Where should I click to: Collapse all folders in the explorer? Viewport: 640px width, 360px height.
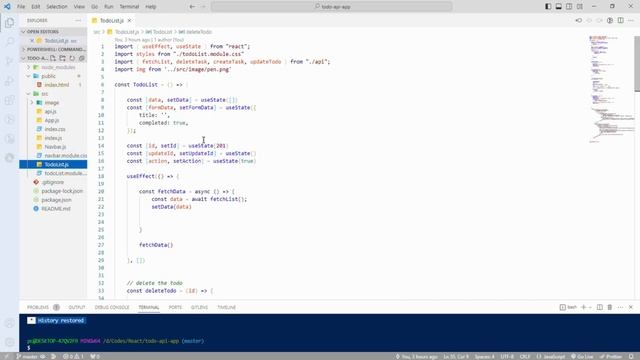tap(82, 58)
